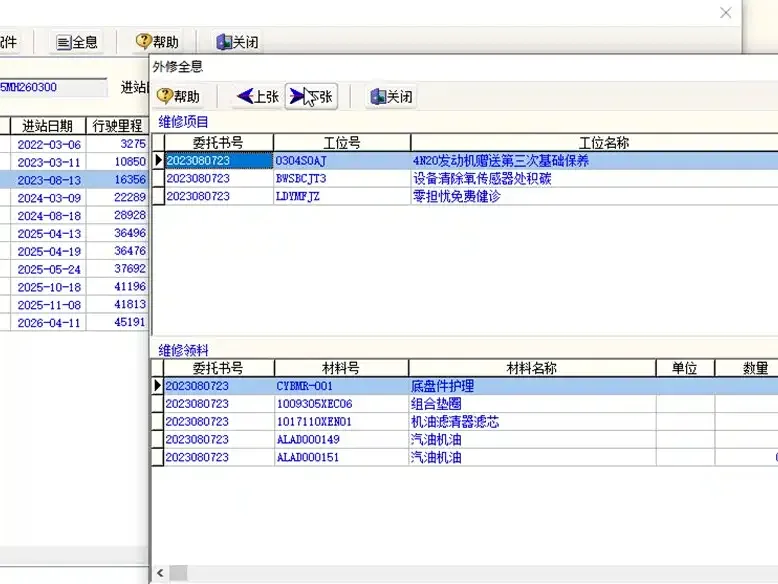This screenshot has width=778, height=584.
Task: Click row selector of LDYMFJZ row
Action: point(158,196)
